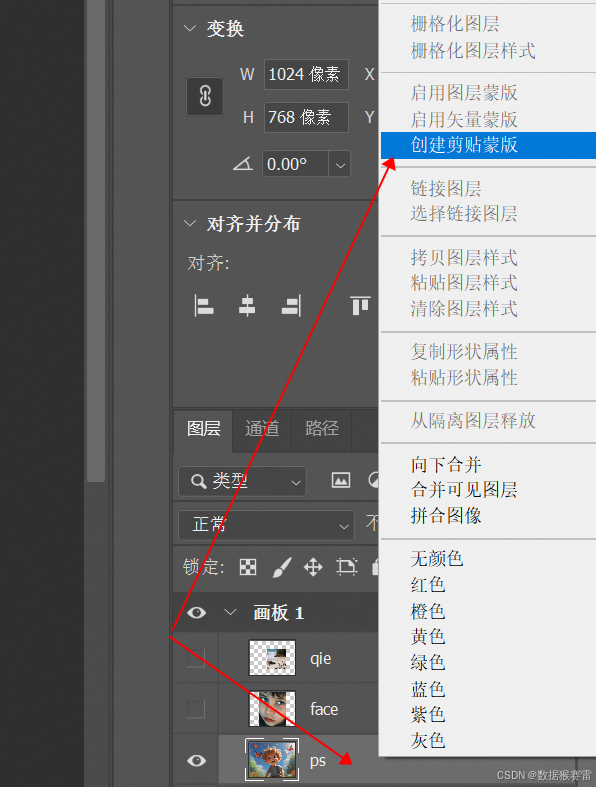
Task: Collapse the 对齐并分布 section
Action: pos(190,223)
